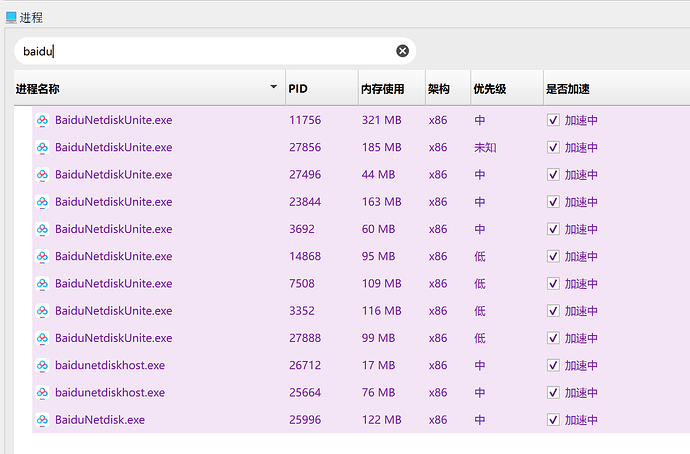Click the 进程 panel title
Viewport: 690px width, 454px height.
tap(31, 18)
